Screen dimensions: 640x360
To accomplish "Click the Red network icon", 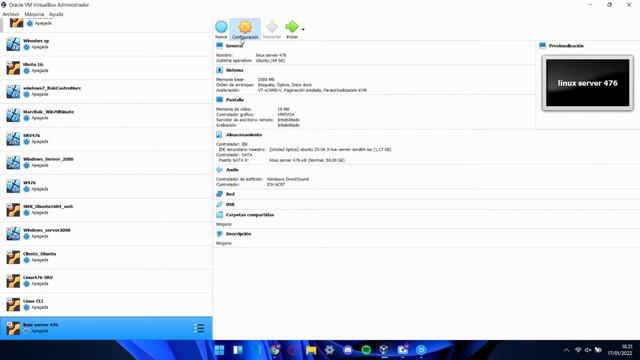I will (219, 194).
